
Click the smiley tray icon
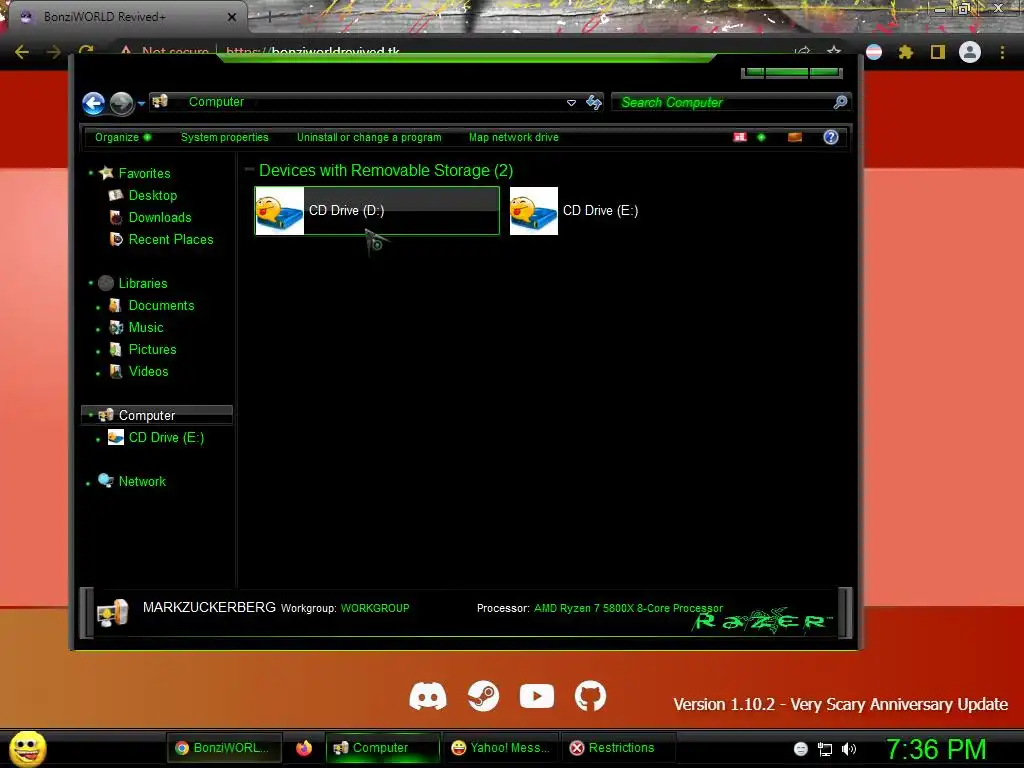[x=801, y=749]
